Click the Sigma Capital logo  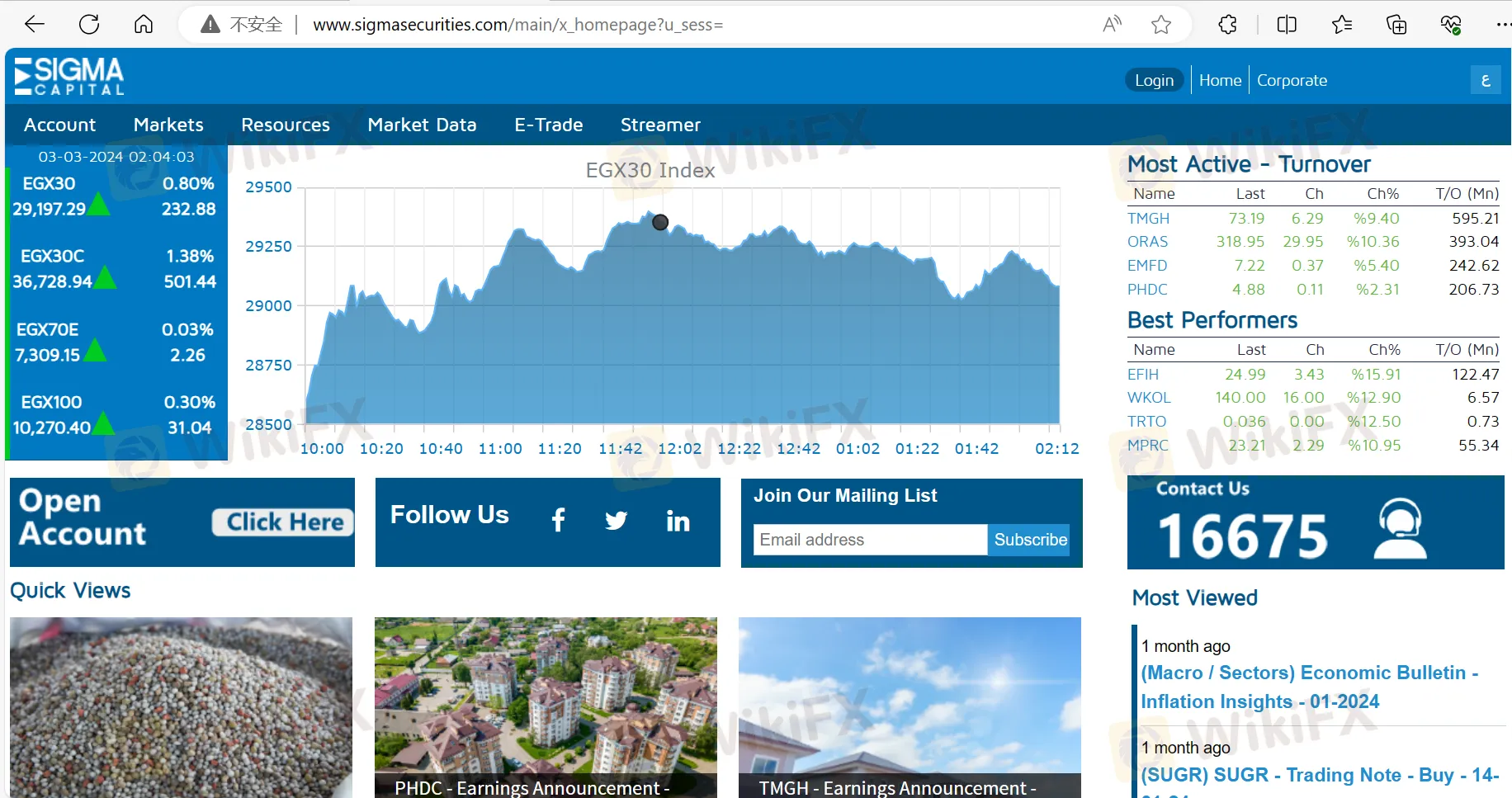69,77
